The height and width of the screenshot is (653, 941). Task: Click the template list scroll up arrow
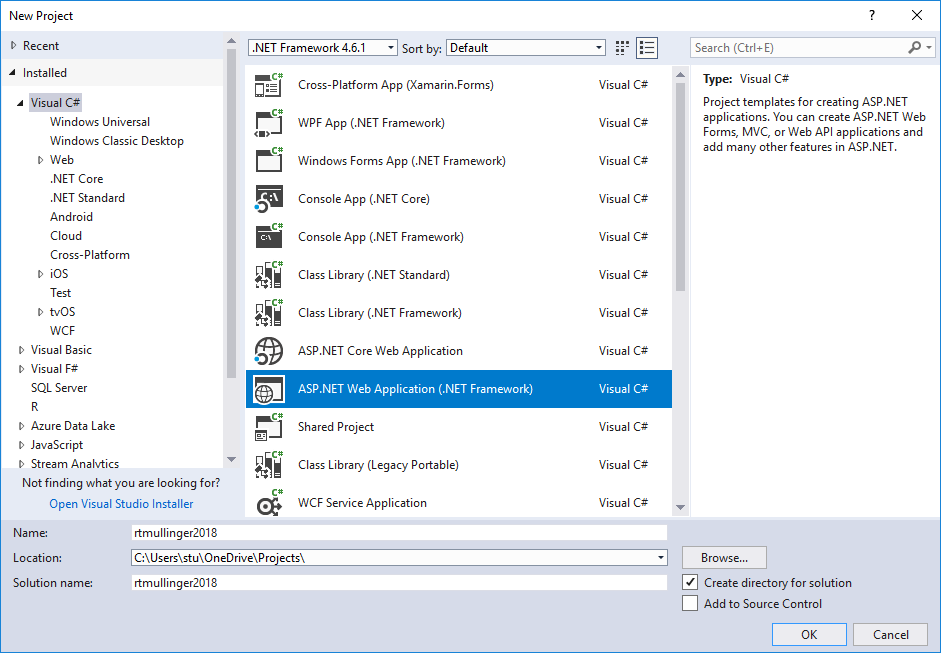pos(680,75)
